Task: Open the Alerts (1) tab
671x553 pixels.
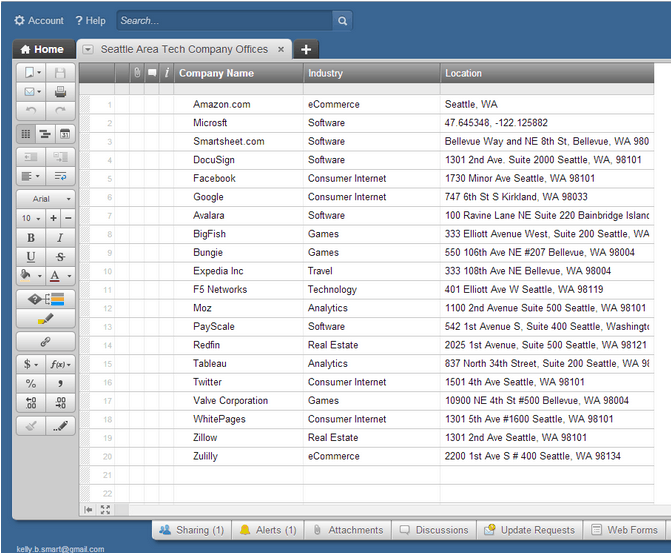Action: 268,530
